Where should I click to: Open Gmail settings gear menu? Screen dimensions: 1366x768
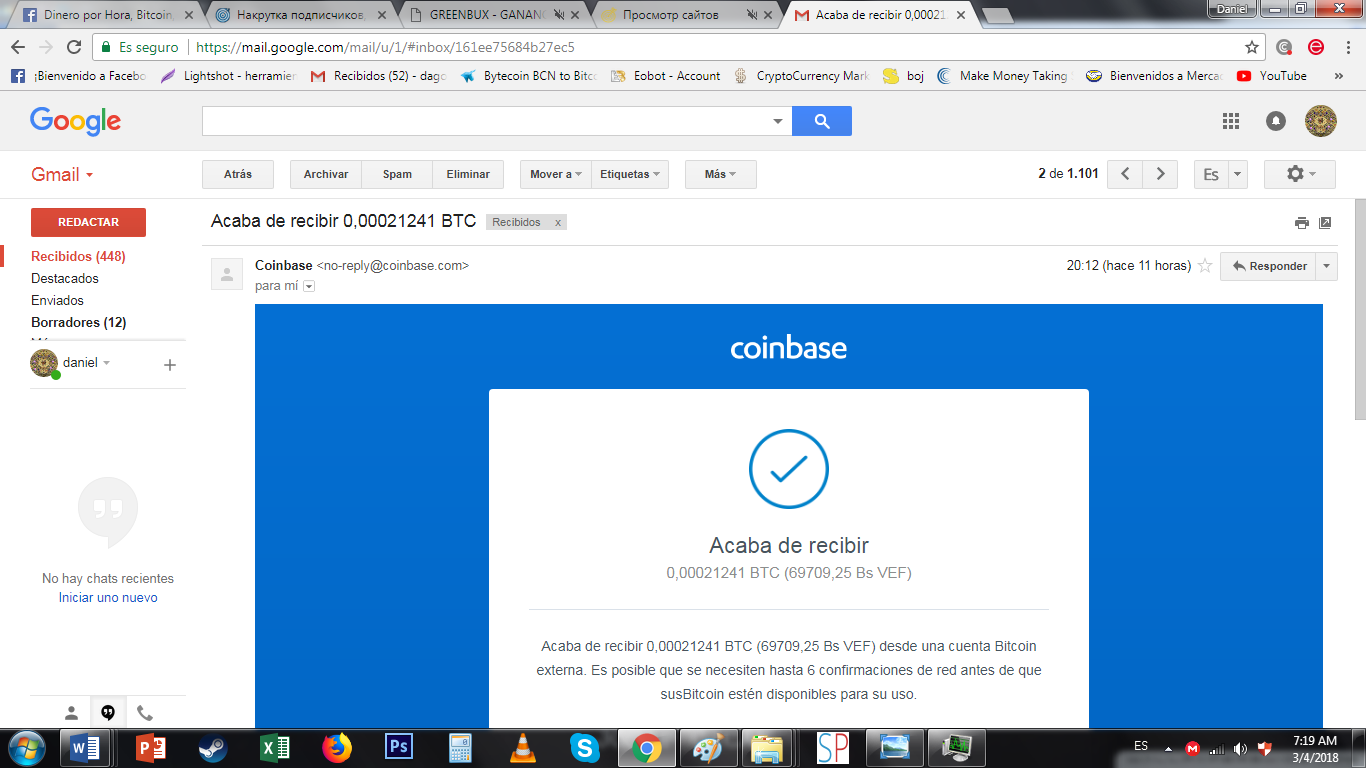[x=1299, y=174]
